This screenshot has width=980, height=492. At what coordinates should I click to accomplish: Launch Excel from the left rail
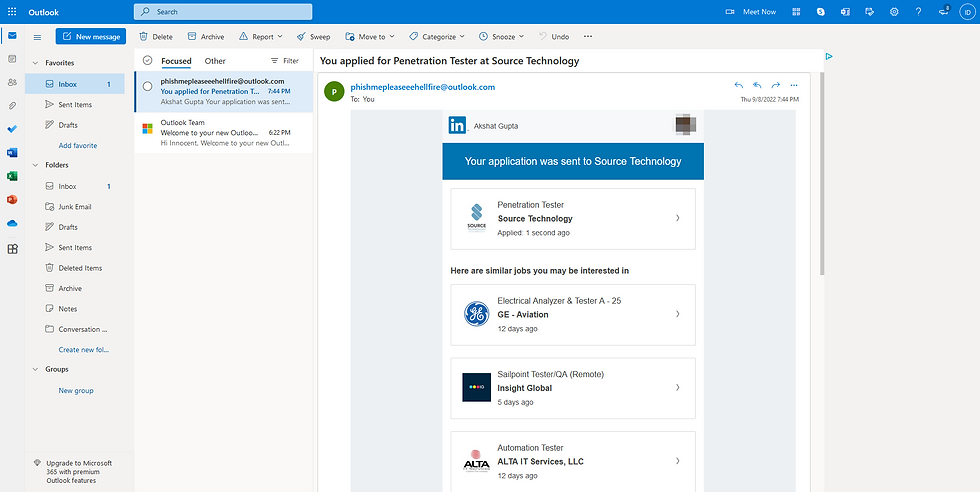click(12, 176)
